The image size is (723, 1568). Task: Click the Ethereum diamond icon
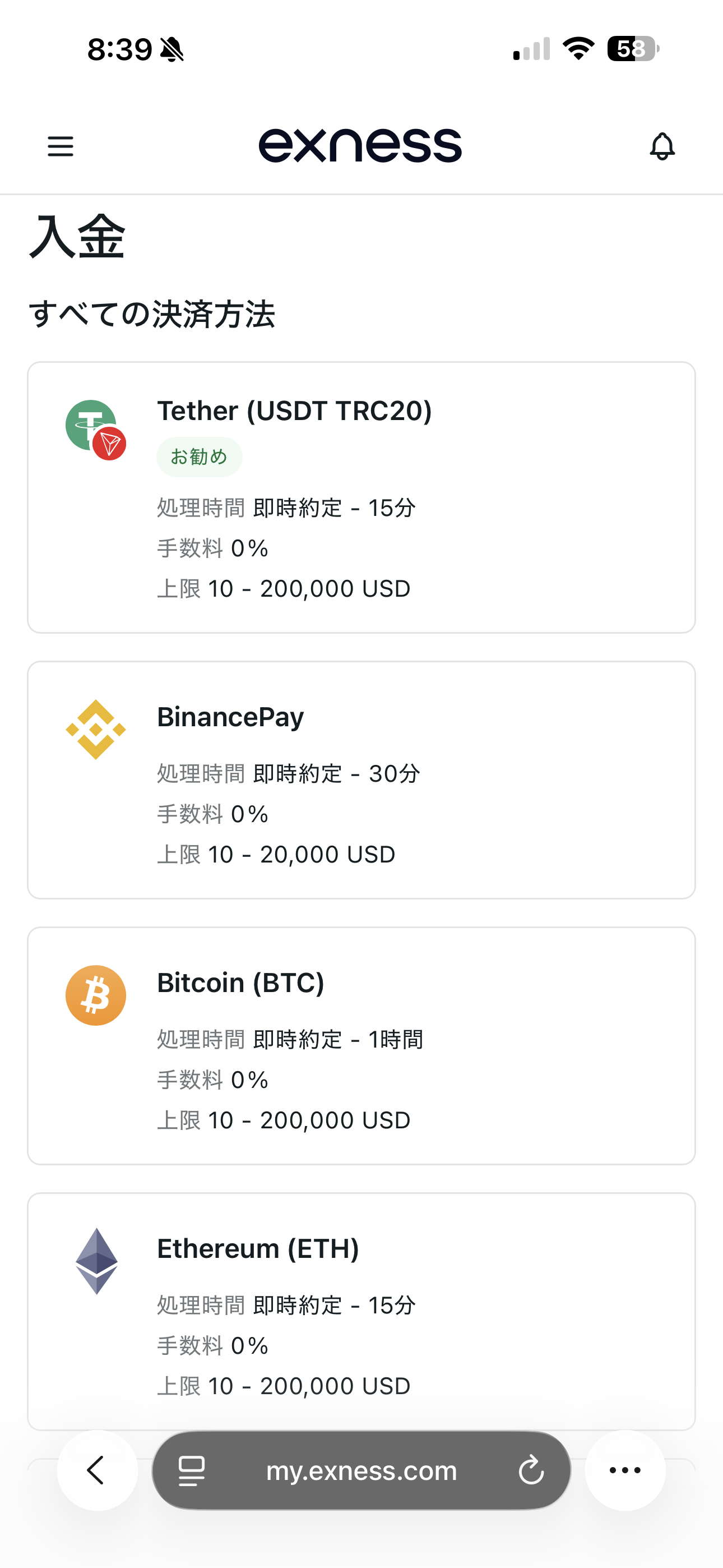[x=96, y=1261]
